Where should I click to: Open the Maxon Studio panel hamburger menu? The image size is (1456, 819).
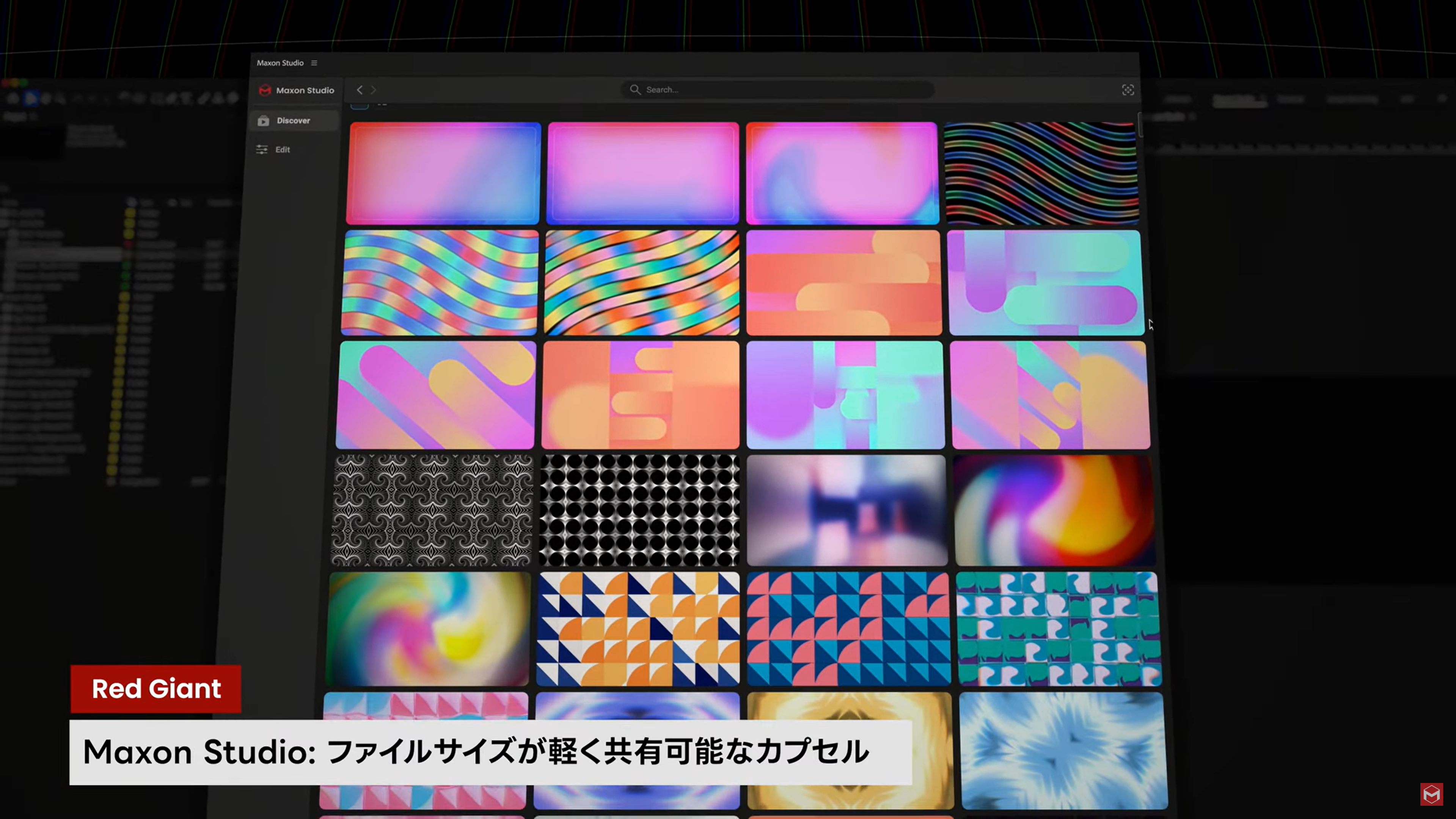pyautogui.click(x=314, y=63)
